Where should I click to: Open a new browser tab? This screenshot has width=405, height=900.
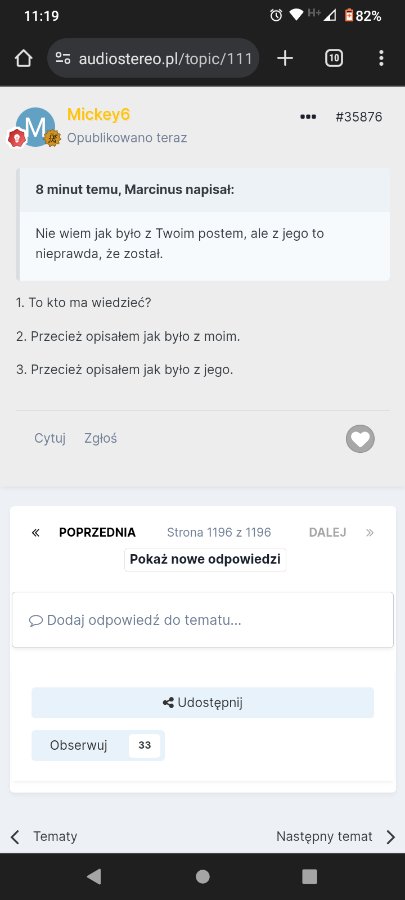tap(285, 58)
